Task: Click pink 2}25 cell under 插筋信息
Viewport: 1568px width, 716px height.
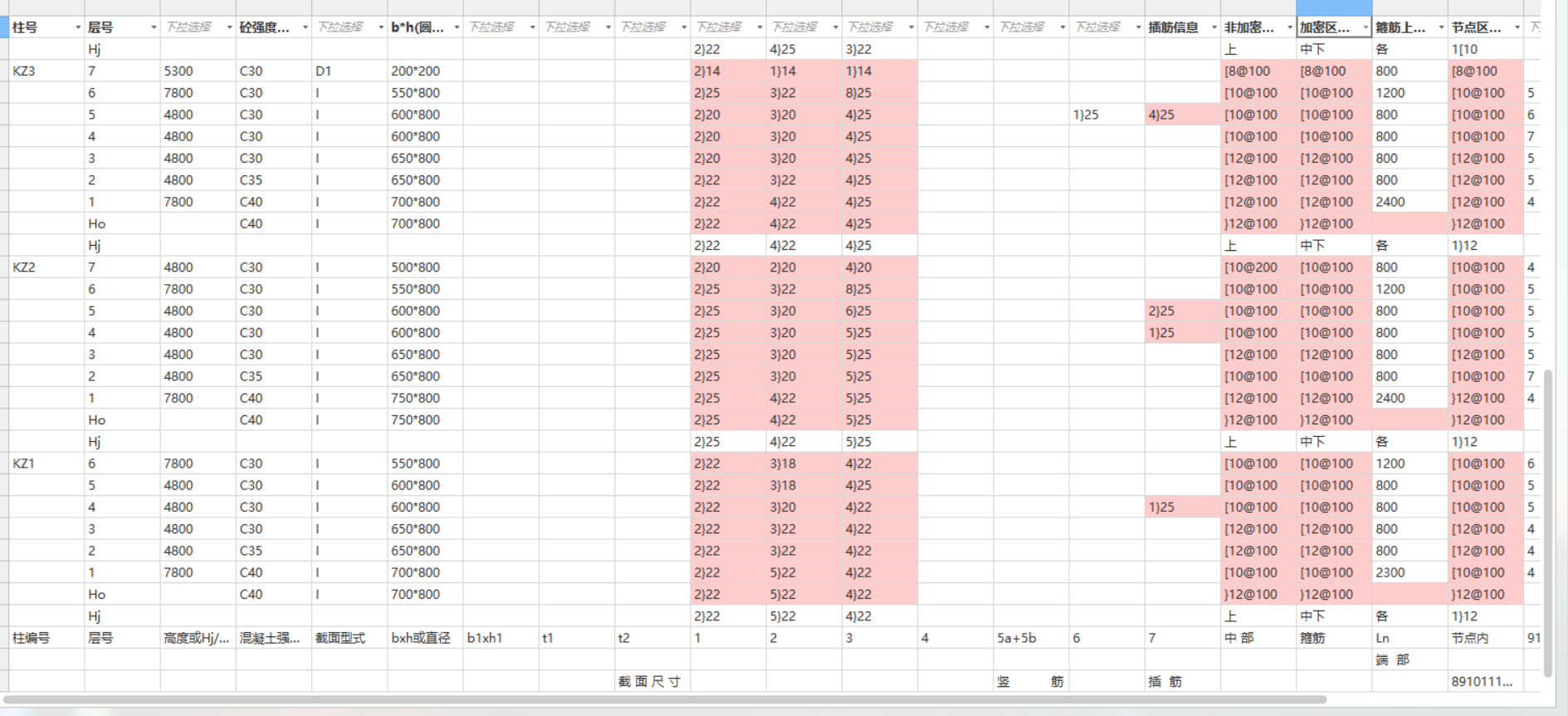Action: 1182,311
